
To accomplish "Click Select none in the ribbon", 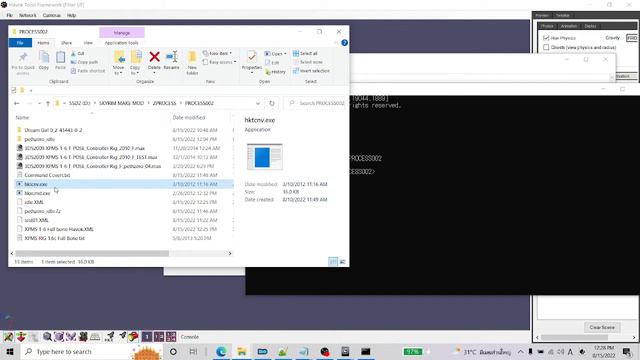I will pos(308,62).
